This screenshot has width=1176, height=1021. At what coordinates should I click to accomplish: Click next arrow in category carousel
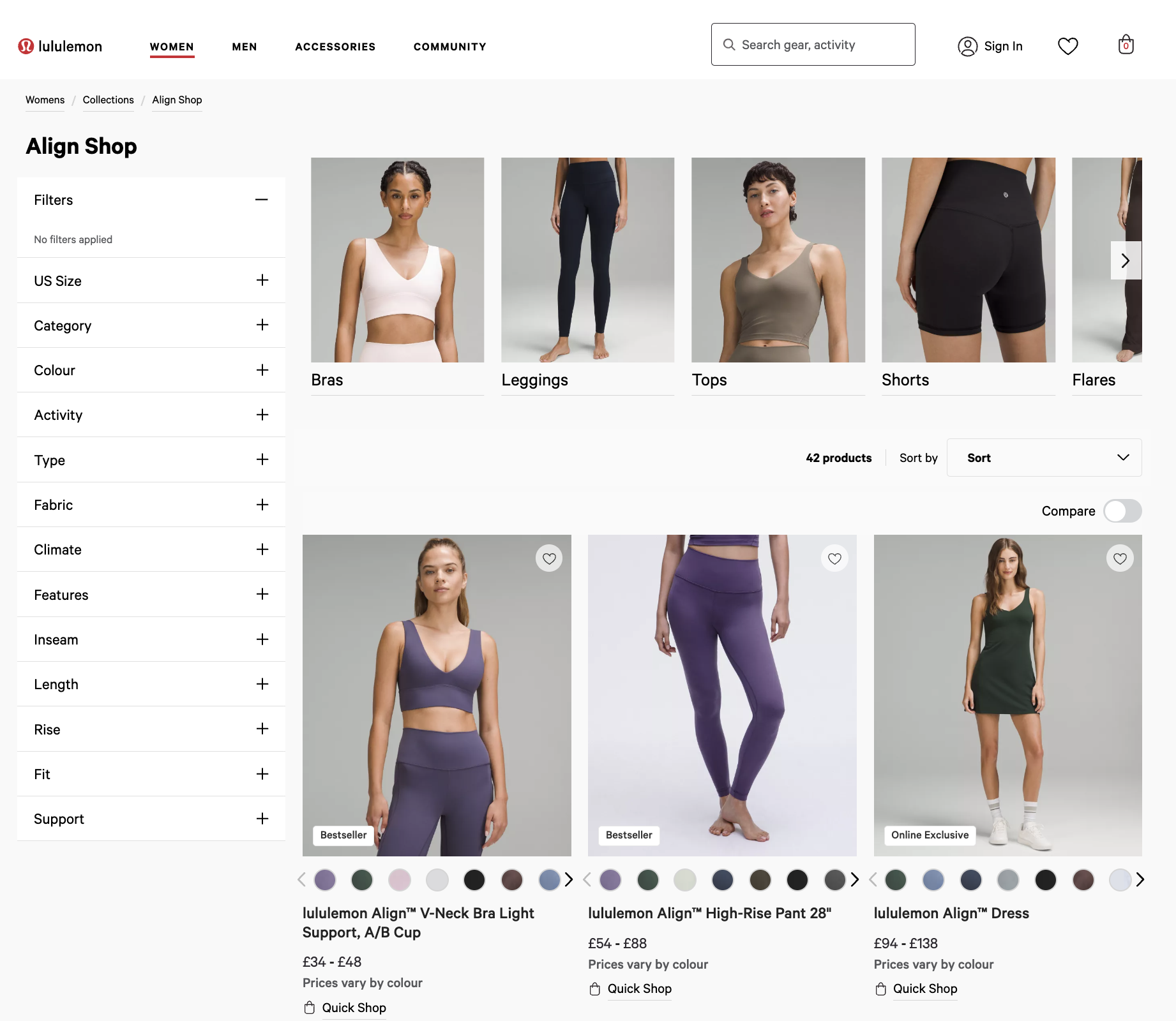point(1126,260)
